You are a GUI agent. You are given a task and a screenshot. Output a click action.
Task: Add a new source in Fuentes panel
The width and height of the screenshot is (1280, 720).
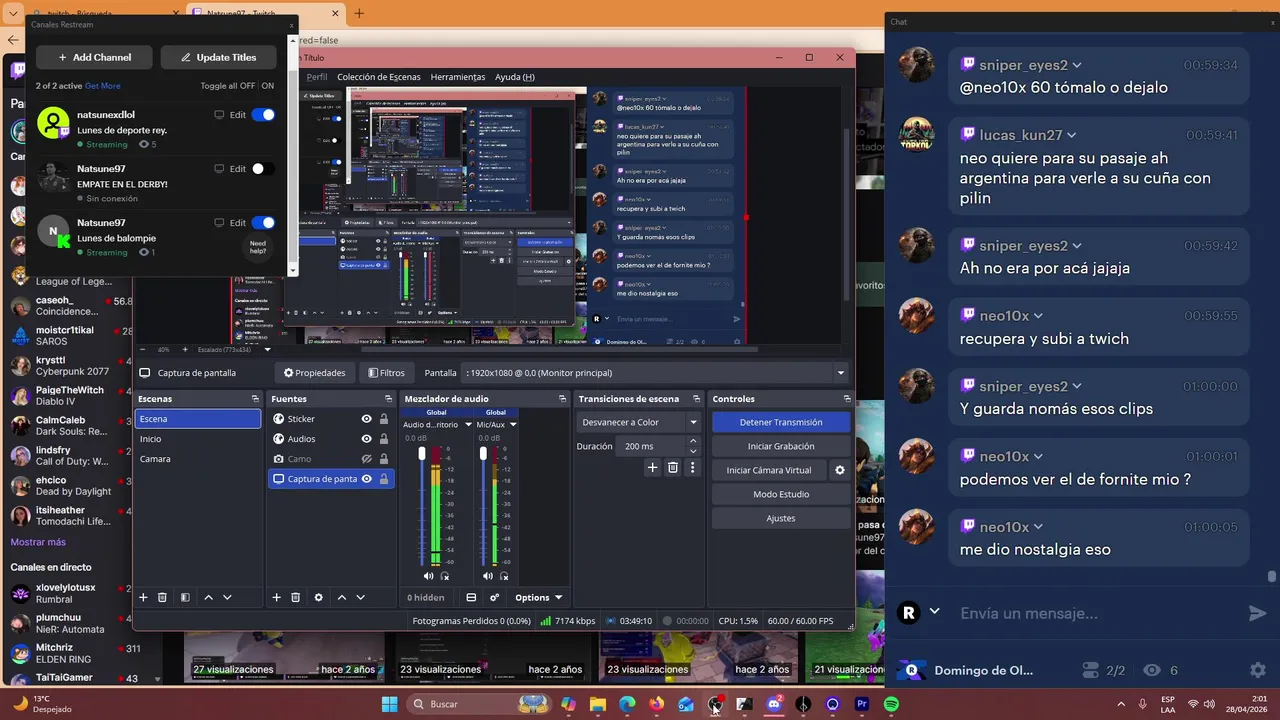pyautogui.click(x=277, y=597)
